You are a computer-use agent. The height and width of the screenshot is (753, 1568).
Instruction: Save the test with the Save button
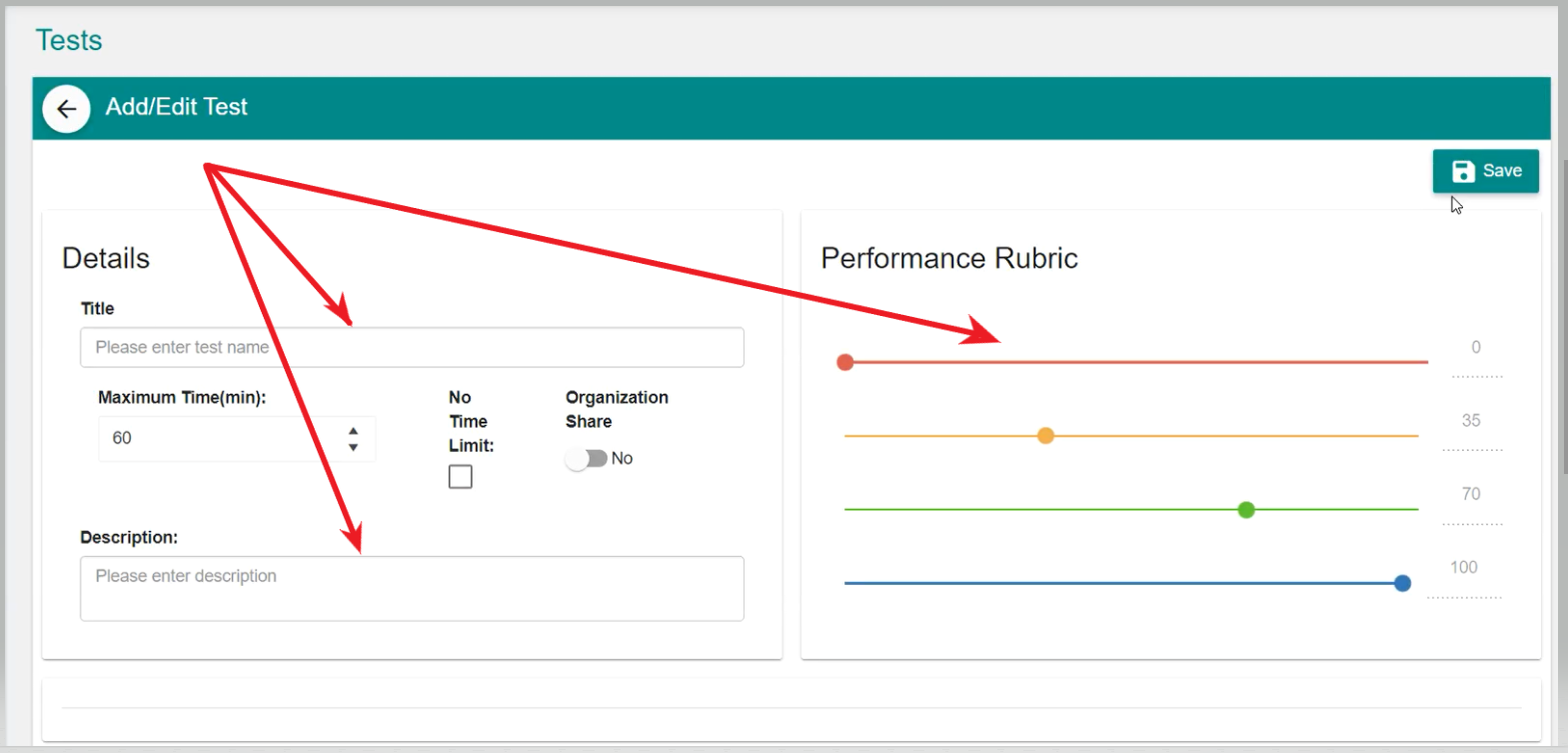(x=1485, y=171)
